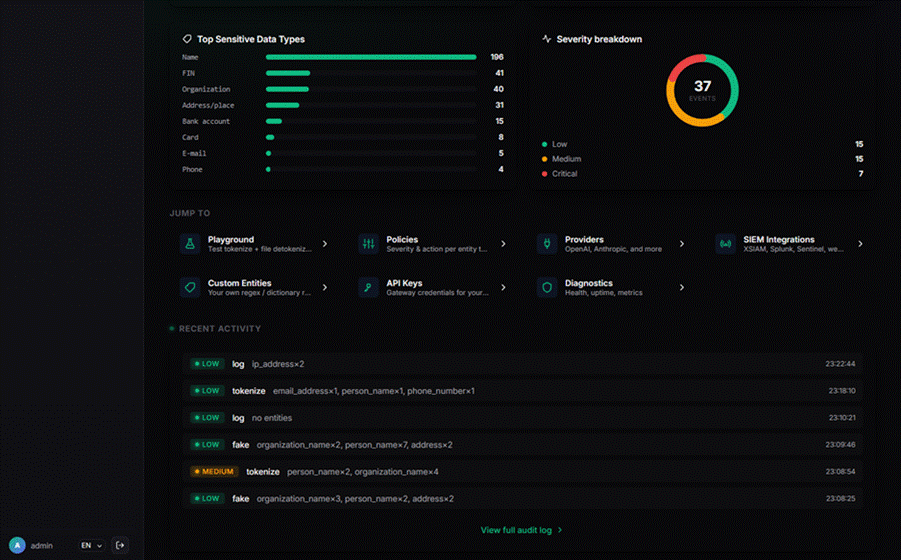Go to SIEM Integrations
901x560 pixels.
coord(791,244)
